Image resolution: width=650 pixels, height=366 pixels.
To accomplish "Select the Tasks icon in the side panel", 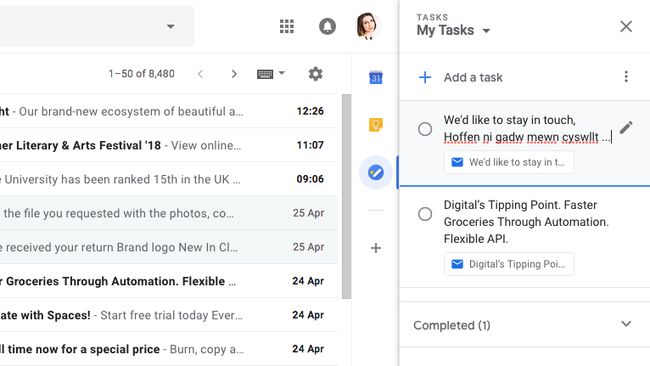I will (376, 172).
